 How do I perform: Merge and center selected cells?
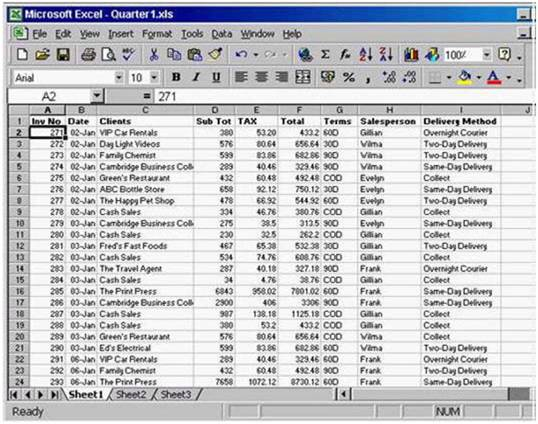coord(303,77)
